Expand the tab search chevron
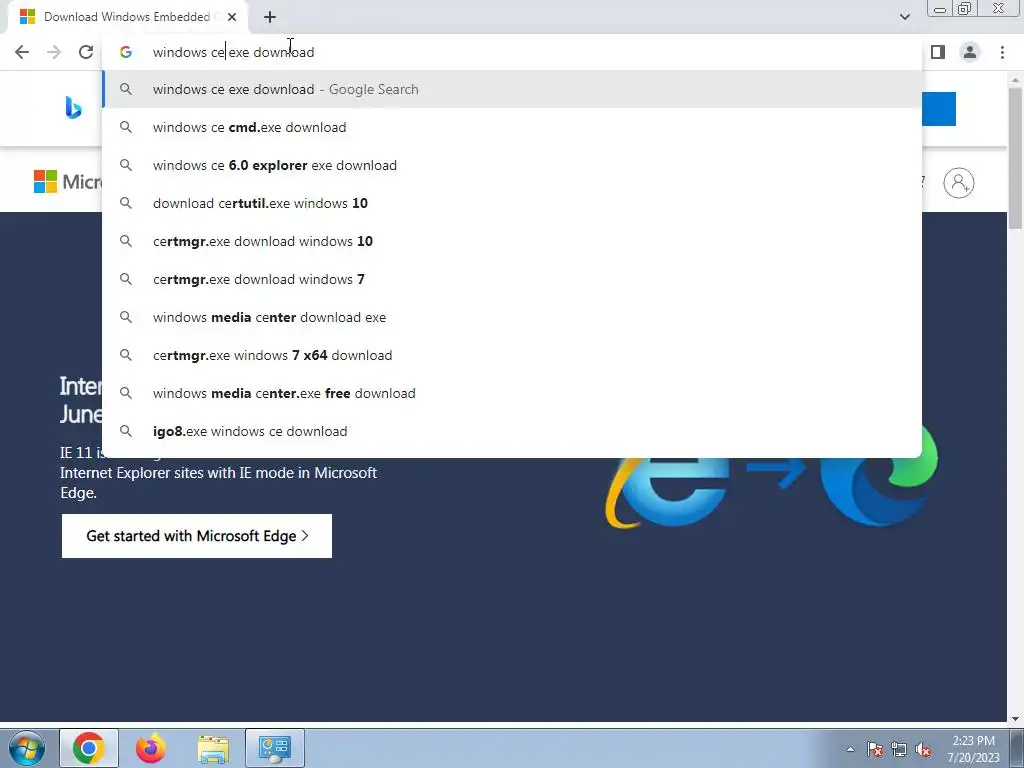Viewport: 1024px width, 768px height. coord(904,17)
